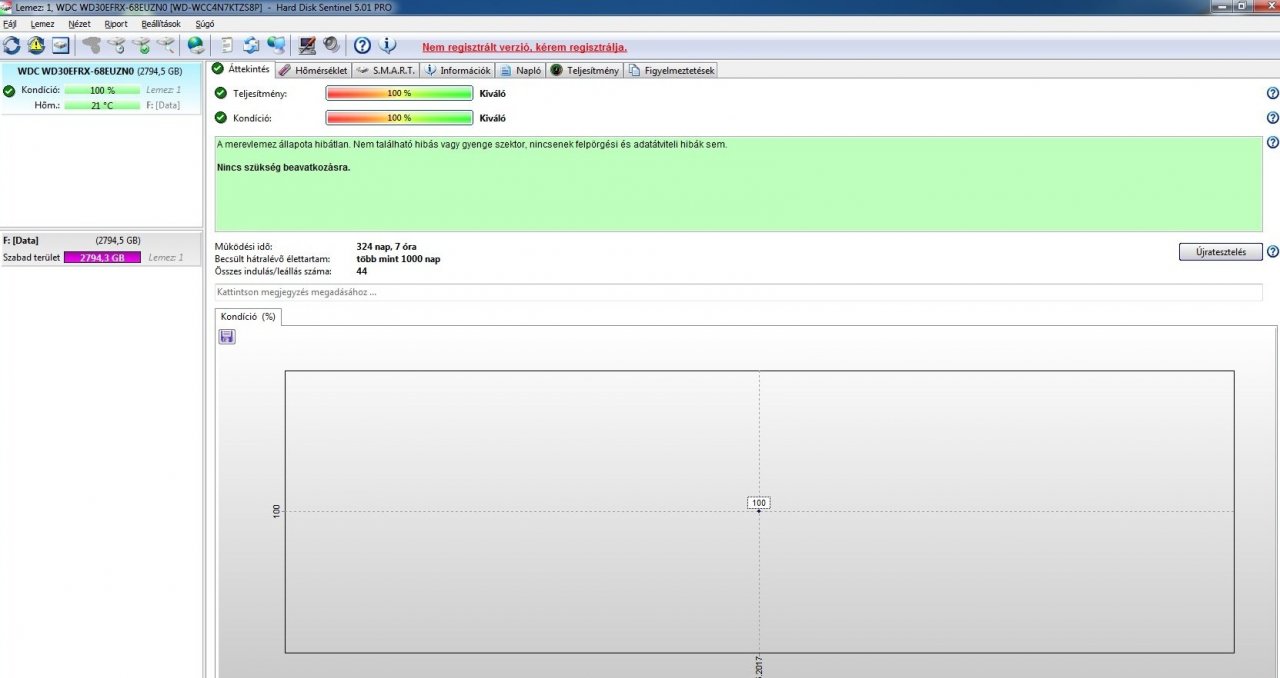Switch to the Áttekintés tab
The width and height of the screenshot is (1280, 678).
[241, 69]
